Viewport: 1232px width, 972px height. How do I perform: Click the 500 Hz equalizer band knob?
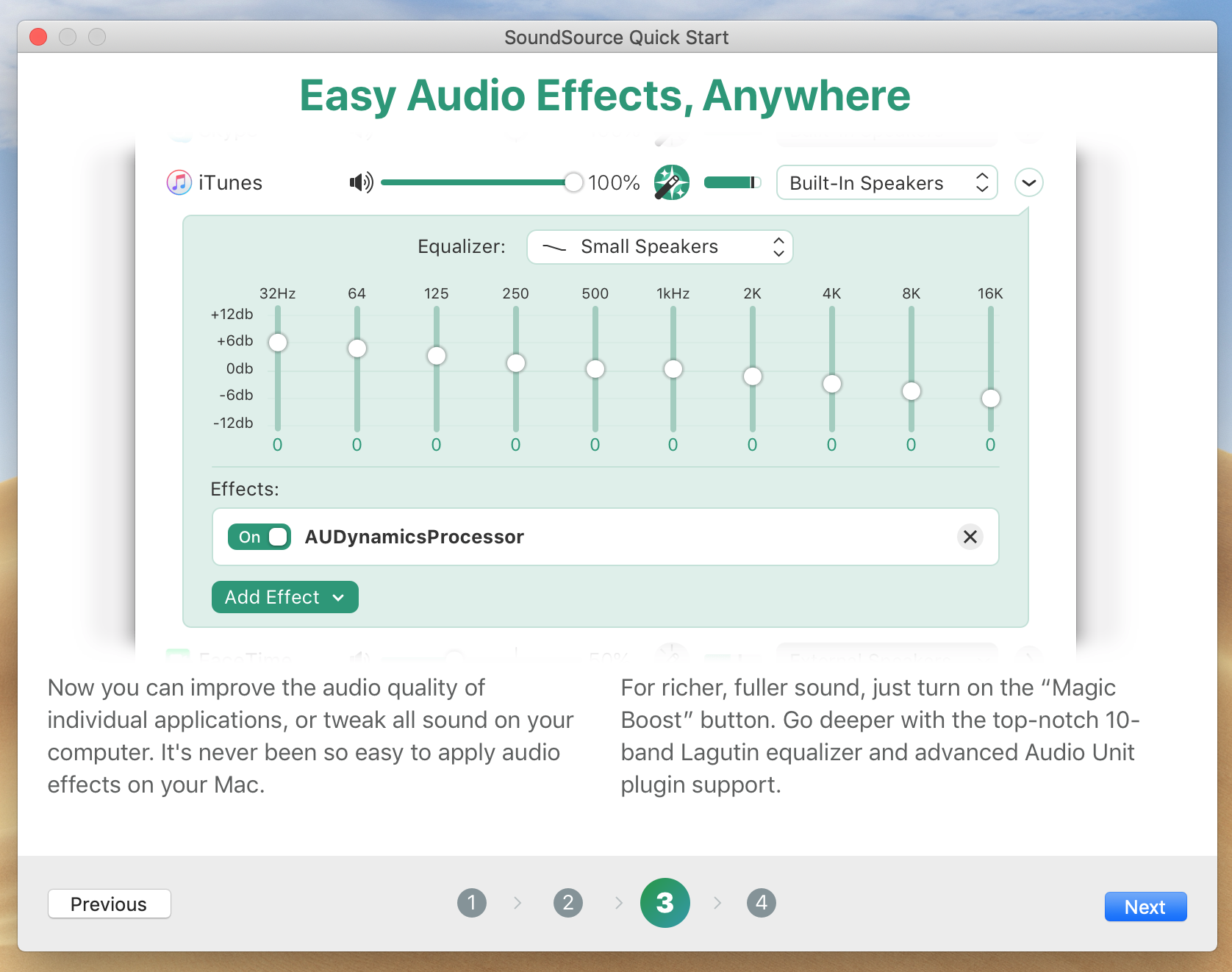[x=595, y=368]
